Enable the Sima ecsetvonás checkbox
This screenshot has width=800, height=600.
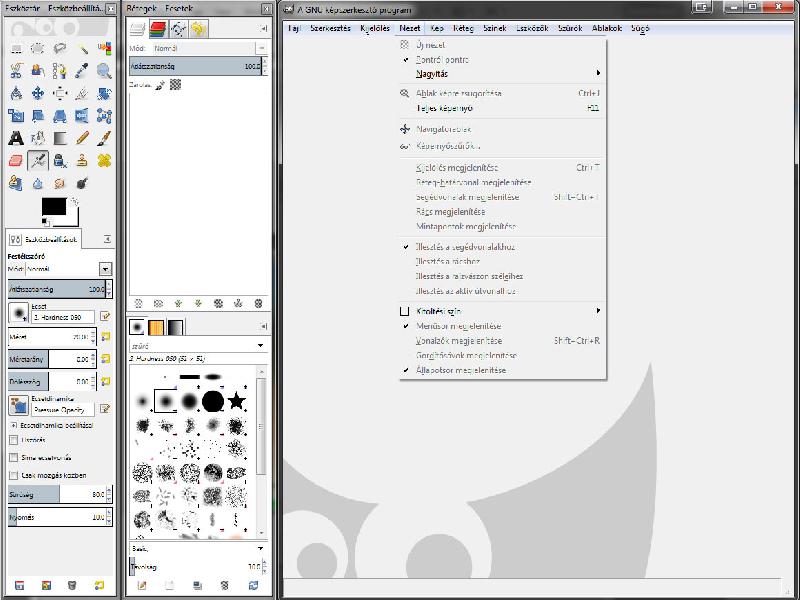(x=14, y=458)
